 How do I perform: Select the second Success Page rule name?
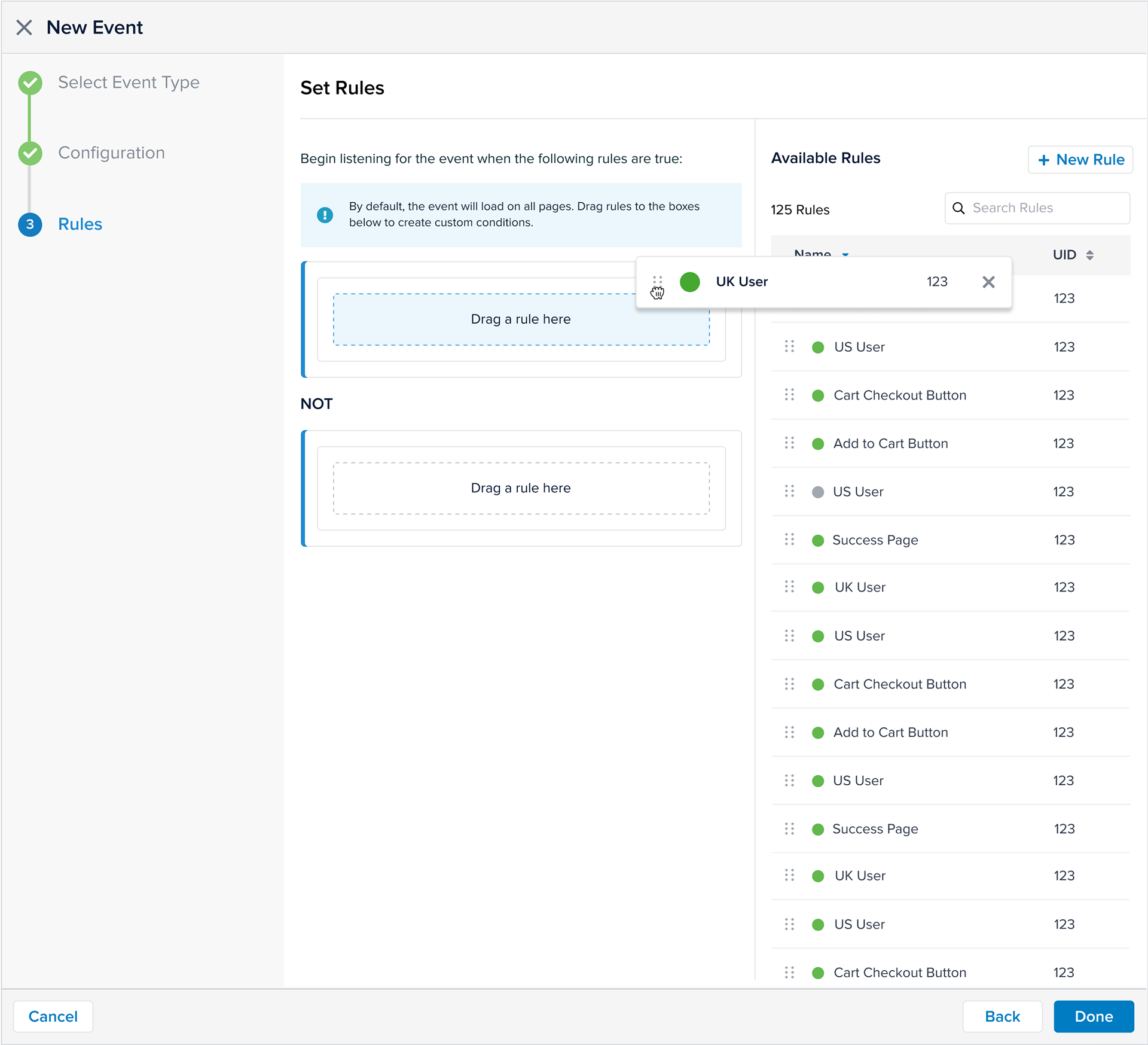[875, 830]
